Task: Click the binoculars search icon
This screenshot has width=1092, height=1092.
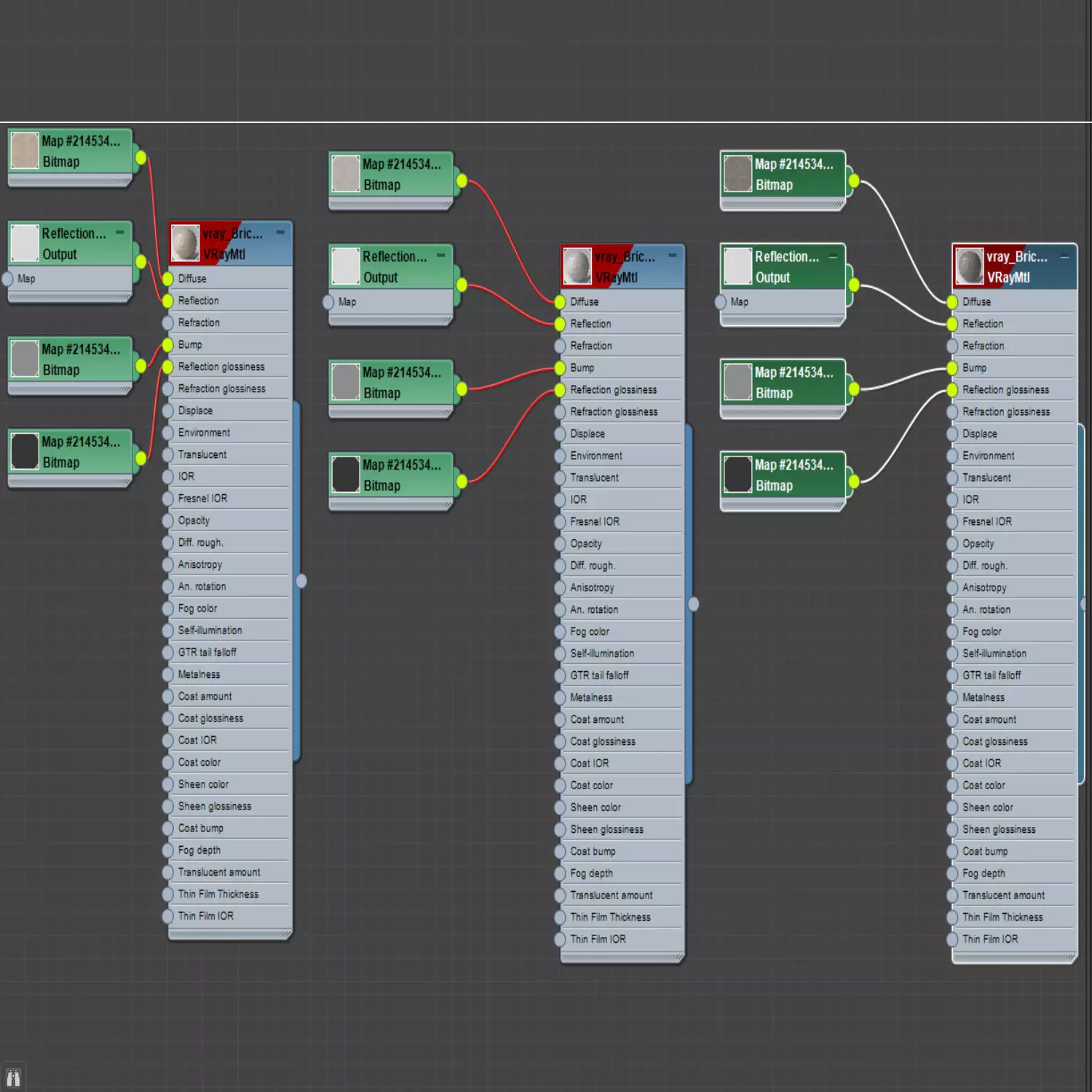Action: pyautogui.click(x=13, y=1077)
